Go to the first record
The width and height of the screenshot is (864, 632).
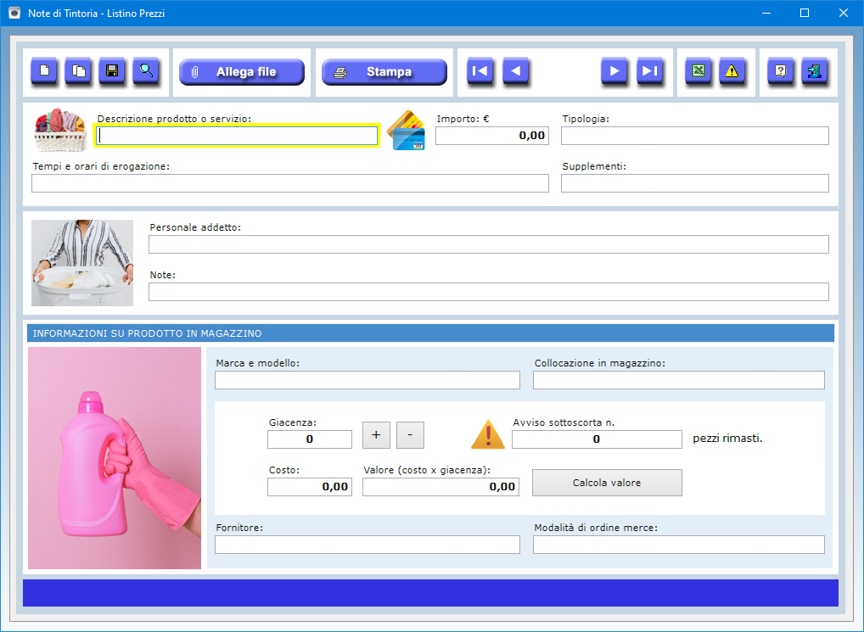pyautogui.click(x=480, y=71)
